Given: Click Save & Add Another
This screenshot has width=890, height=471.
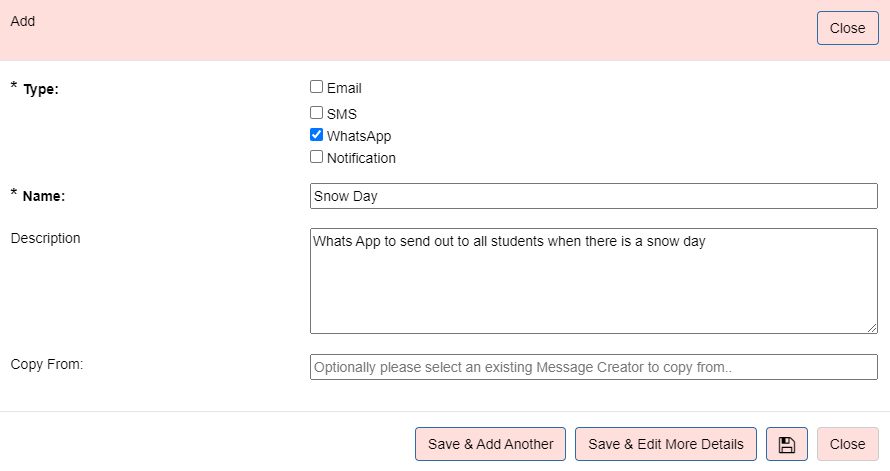Looking at the screenshot, I should [490, 444].
